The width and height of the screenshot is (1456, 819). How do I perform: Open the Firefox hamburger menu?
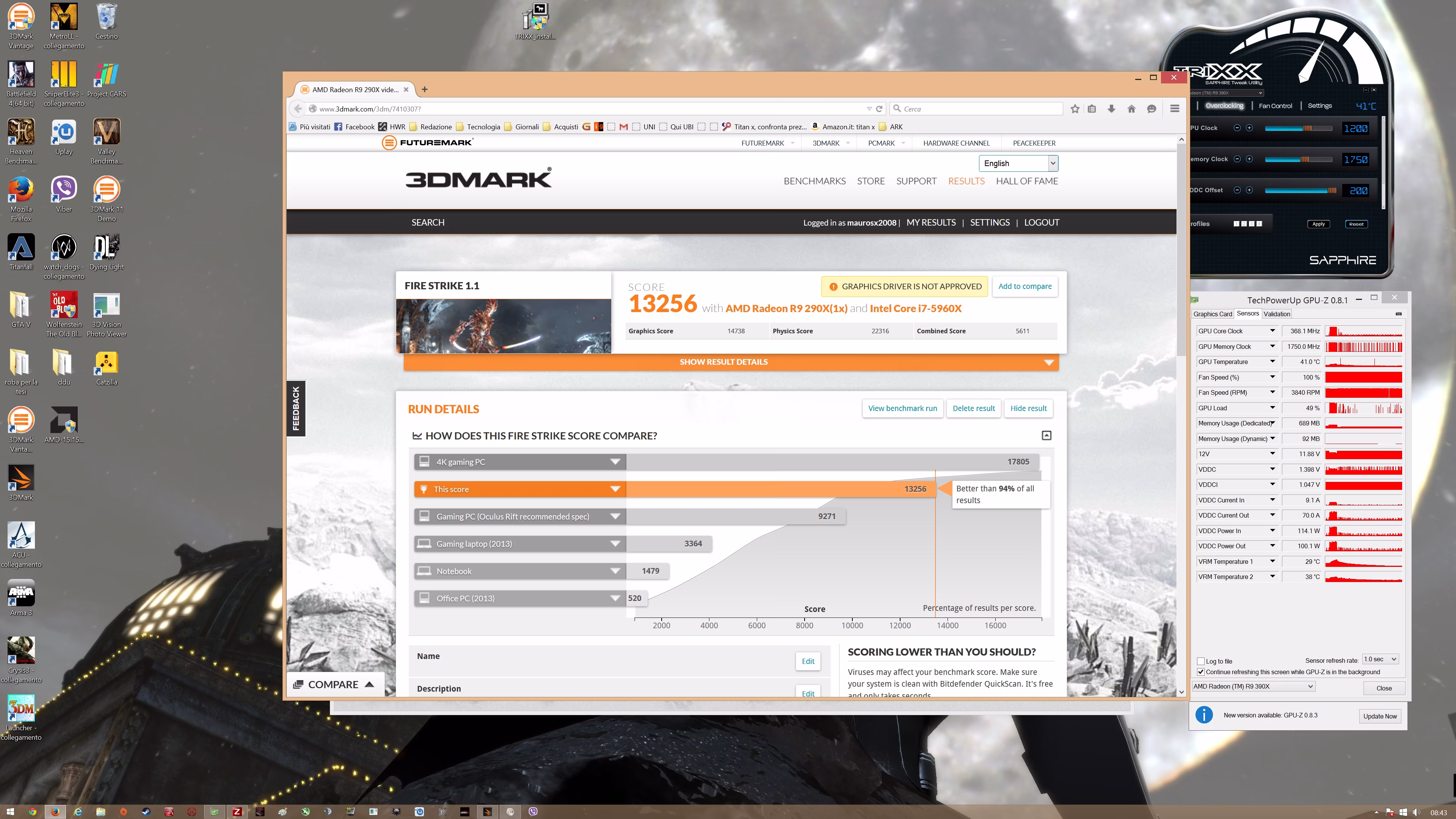(1175, 108)
